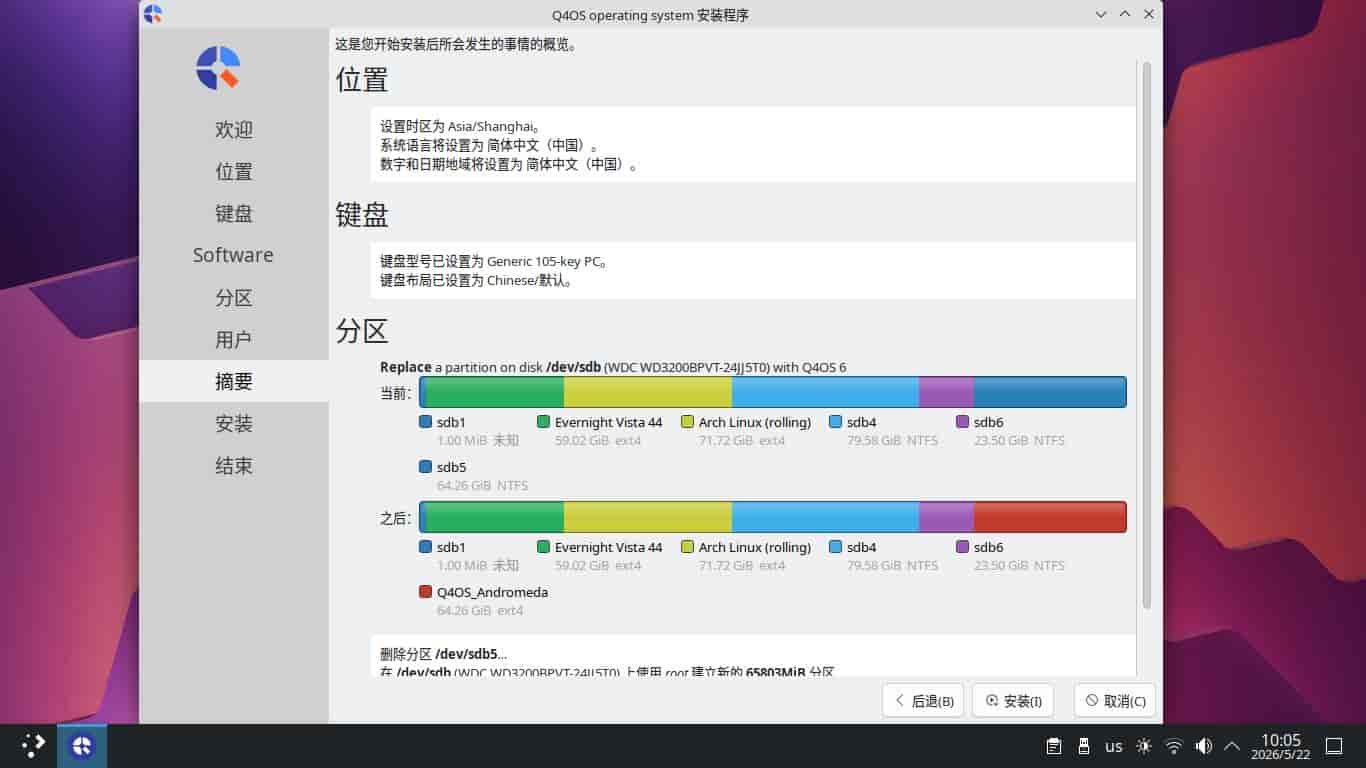Click the 安装(I) install button
This screenshot has width=1366, height=768.
pyautogui.click(x=1013, y=701)
